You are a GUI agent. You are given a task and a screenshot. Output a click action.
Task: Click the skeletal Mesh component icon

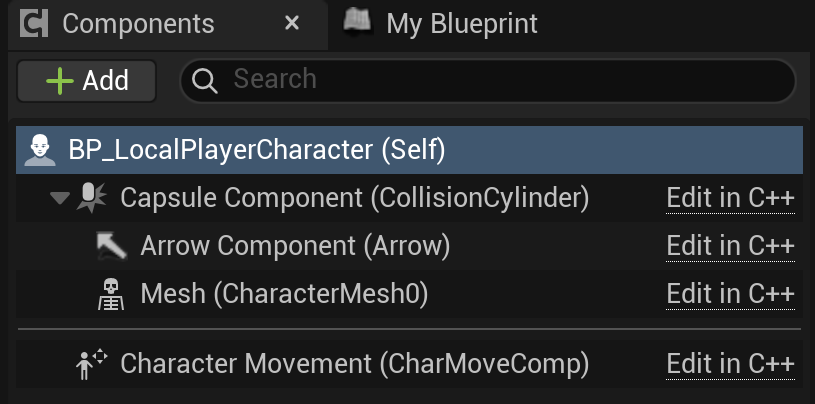tap(111, 294)
